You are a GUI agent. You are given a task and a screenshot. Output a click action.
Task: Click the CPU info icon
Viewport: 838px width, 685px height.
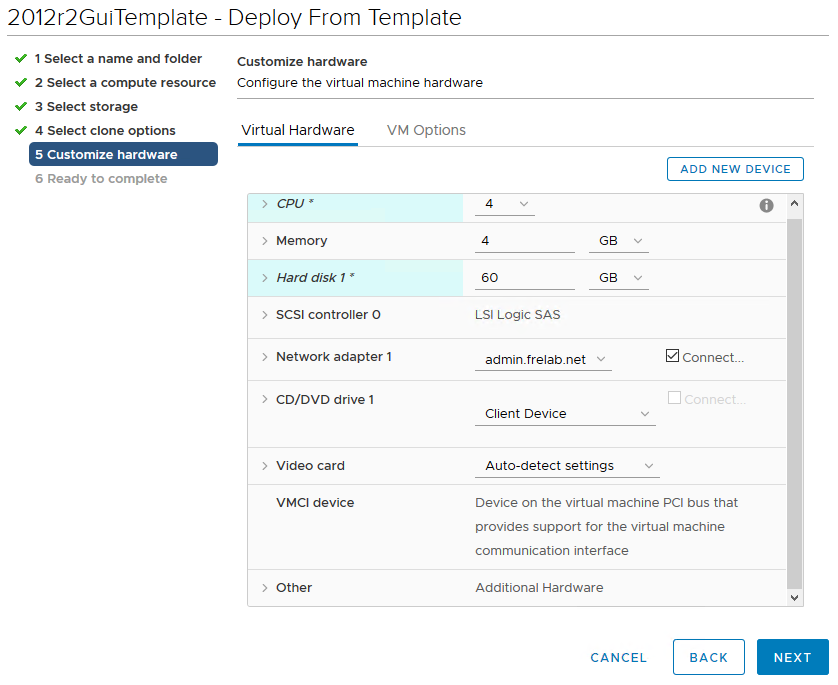point(766,205)
